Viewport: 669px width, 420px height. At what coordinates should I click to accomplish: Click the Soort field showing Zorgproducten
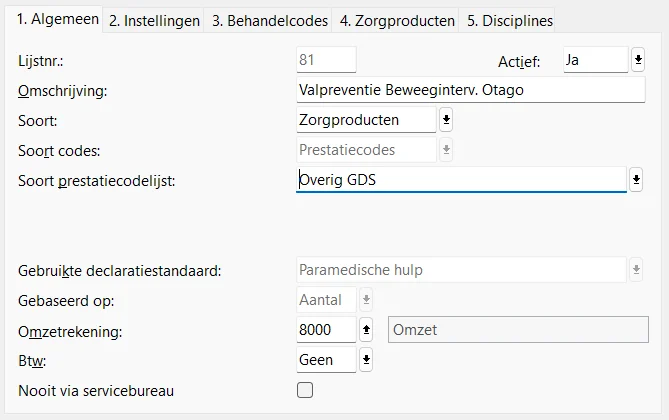point(366,120)
